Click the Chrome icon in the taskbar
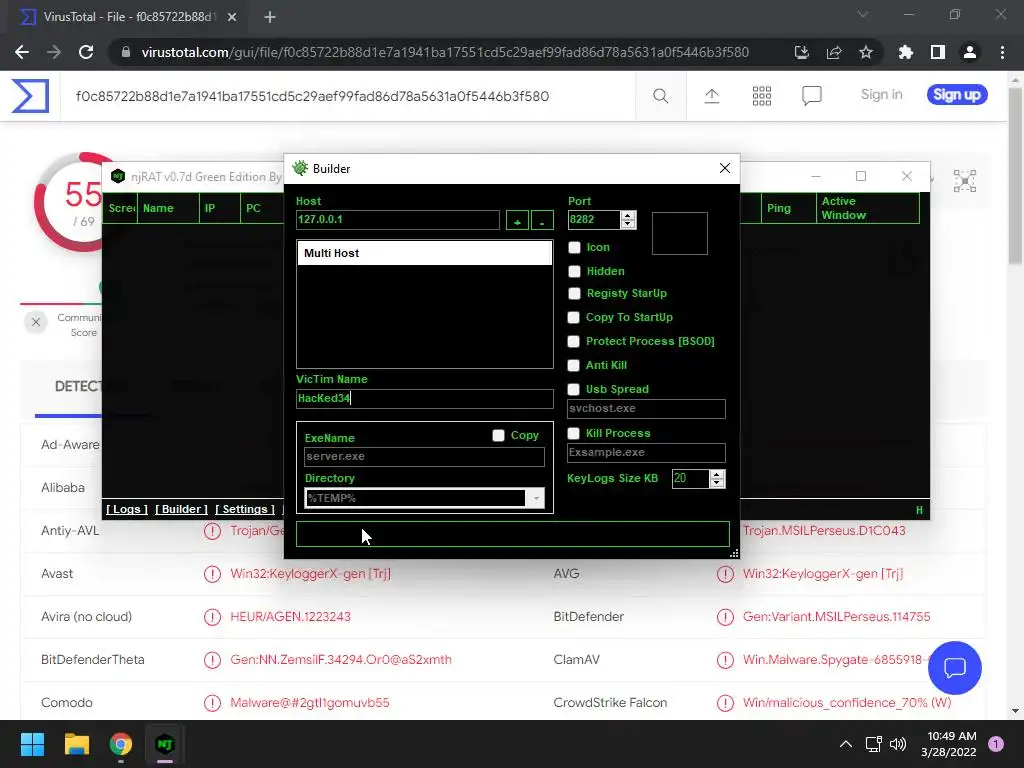 [x=121, y=744]
